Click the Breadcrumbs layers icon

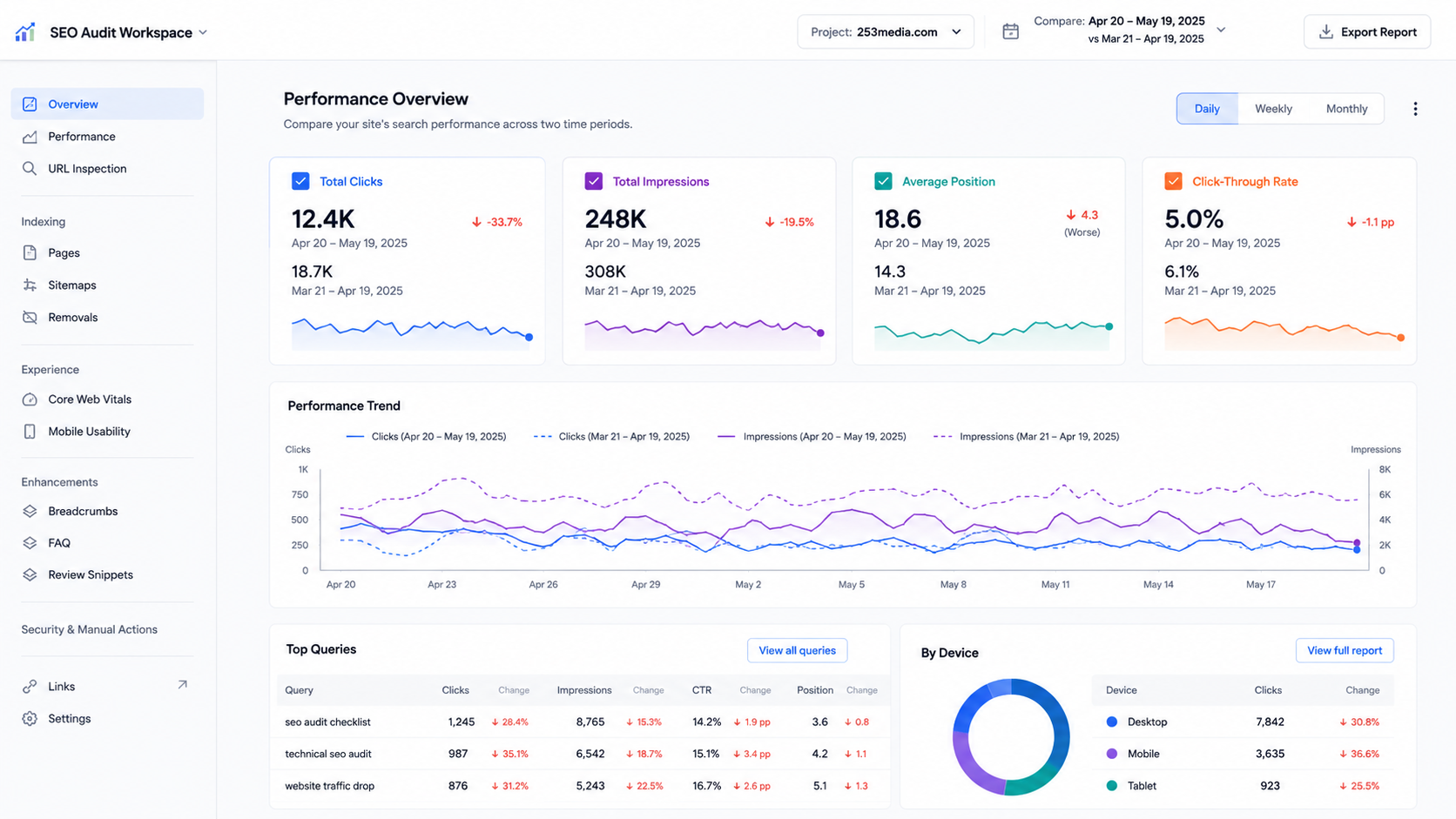tap(30, 512)
